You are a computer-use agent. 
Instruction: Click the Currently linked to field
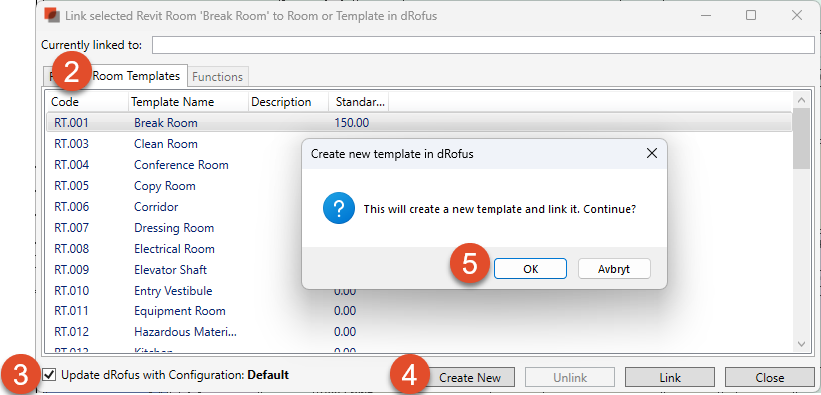point(483,45)
